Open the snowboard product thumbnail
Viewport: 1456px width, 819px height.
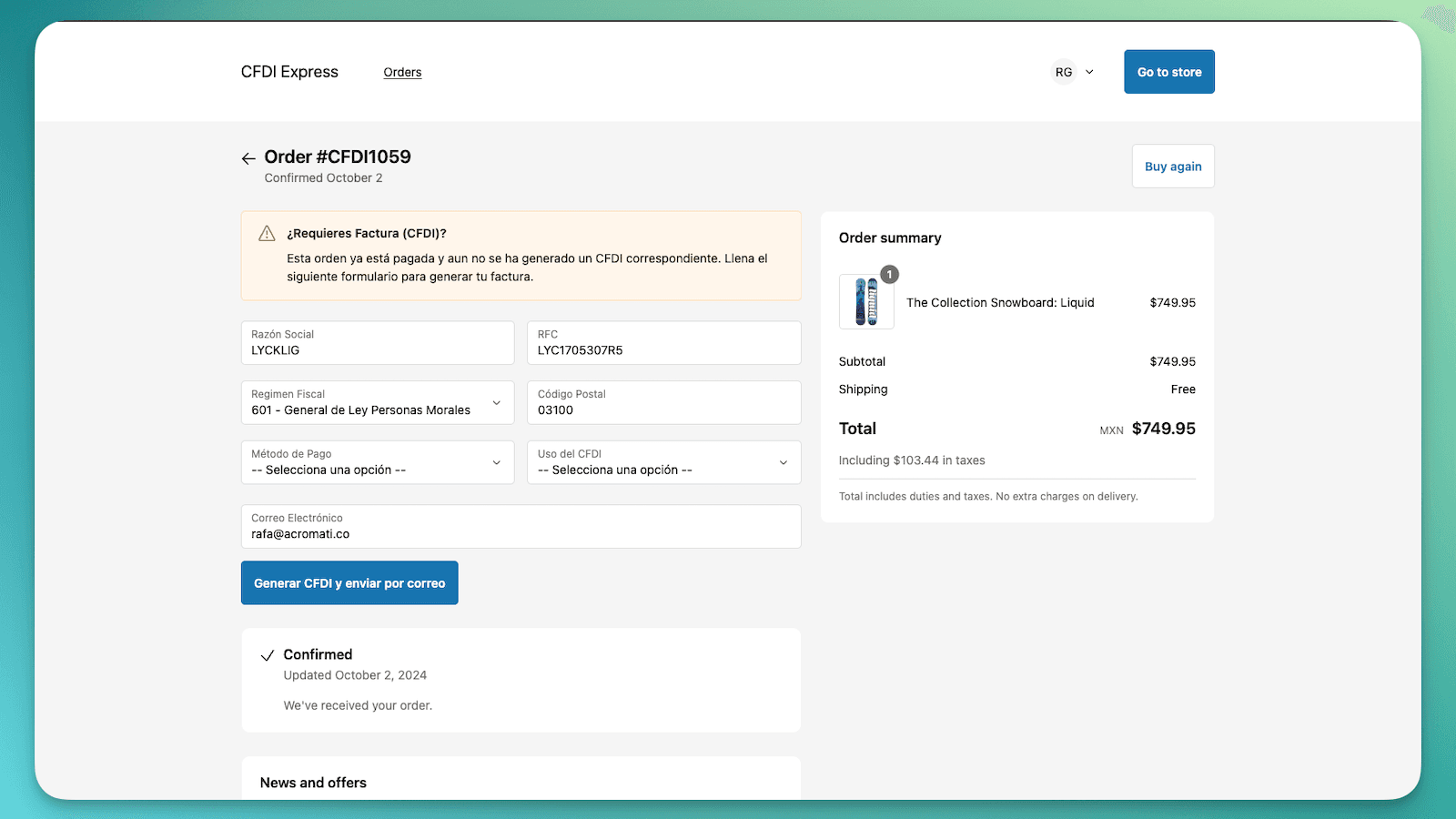click(865, 302)
